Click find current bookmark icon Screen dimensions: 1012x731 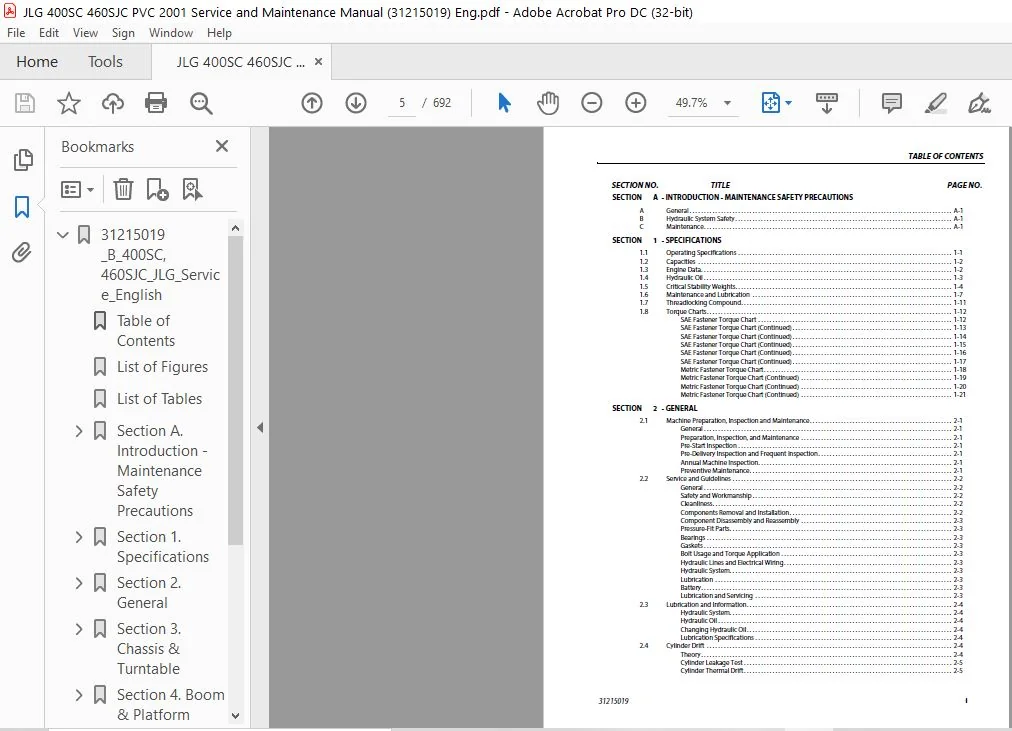pos(192,190)
